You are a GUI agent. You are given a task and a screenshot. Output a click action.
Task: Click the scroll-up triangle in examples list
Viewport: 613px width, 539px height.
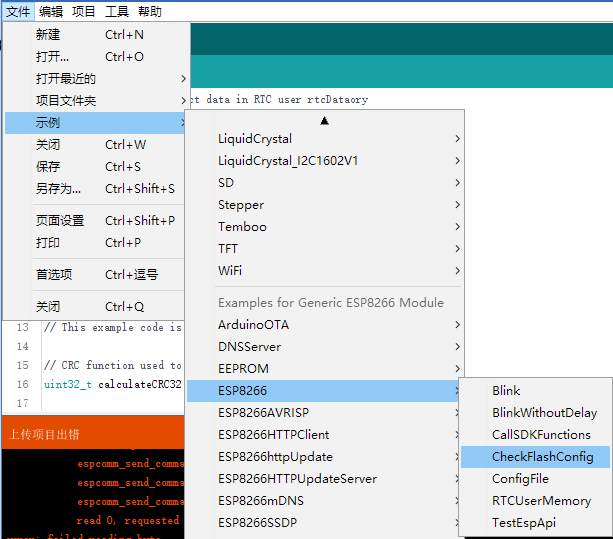(x=324, y=121)
